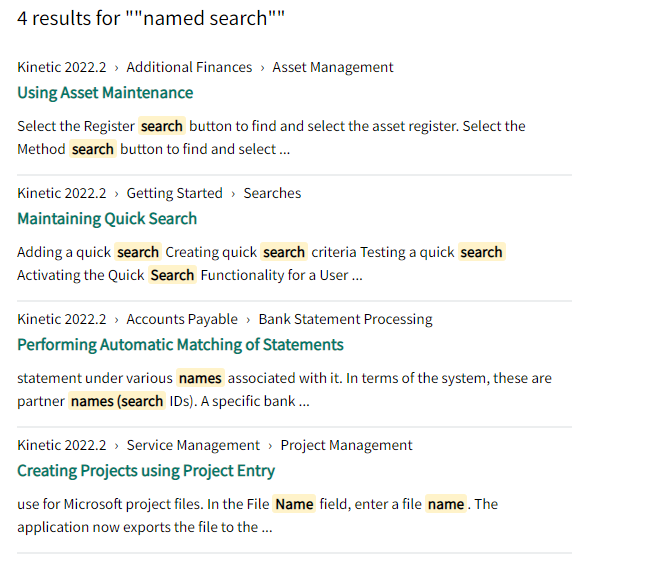The height and width of the screenshot is (586, 656).
Task: Click Kinetic 2022.2 breadcrumb above Asset Maintenance
Action: point(62,67)
